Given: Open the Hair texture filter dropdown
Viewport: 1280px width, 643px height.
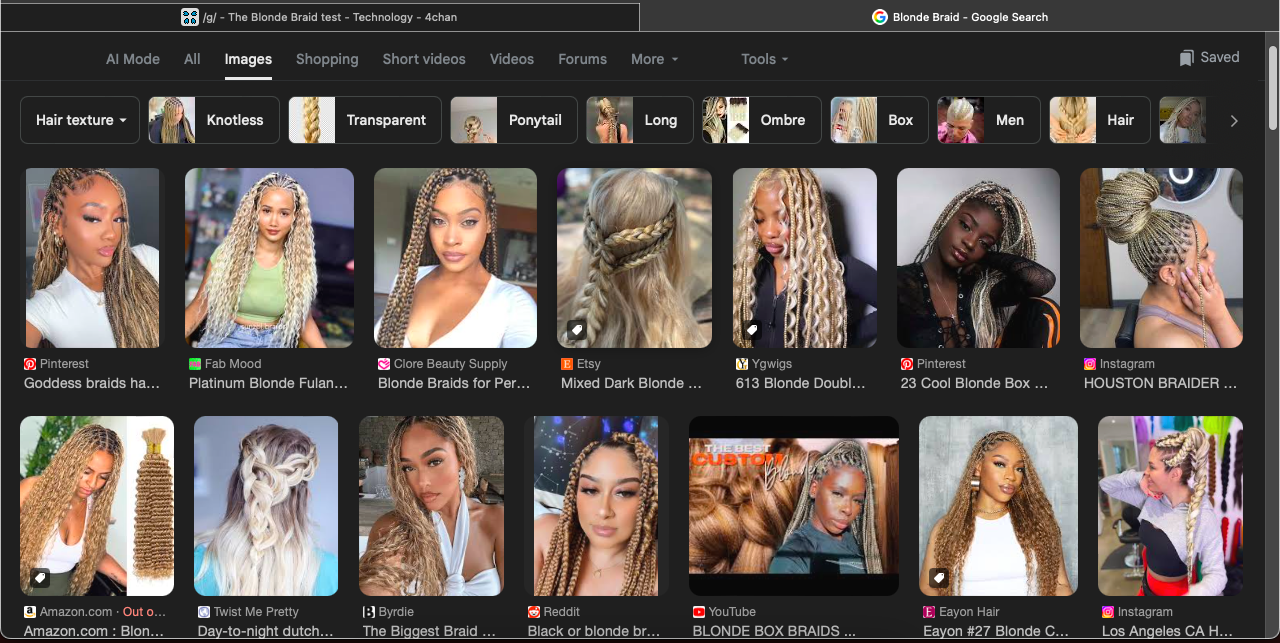Looking at the screenshot, I should pyautogui.click(x=80, y=120).
